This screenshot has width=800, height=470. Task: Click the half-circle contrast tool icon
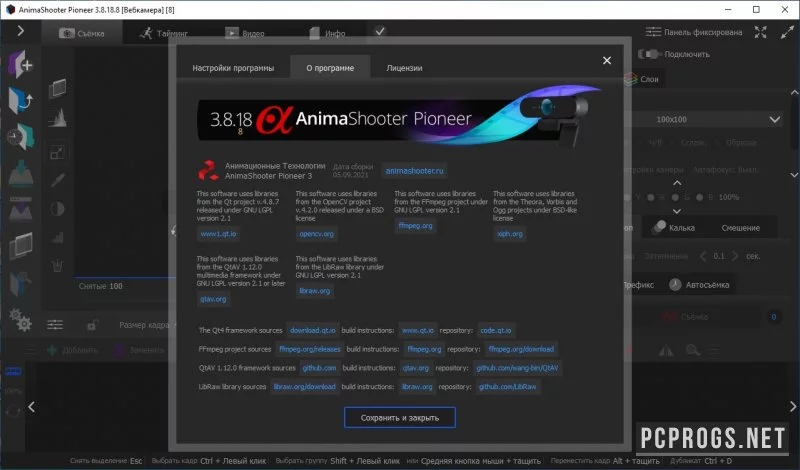pyautogui.click(x=58, y=209)
